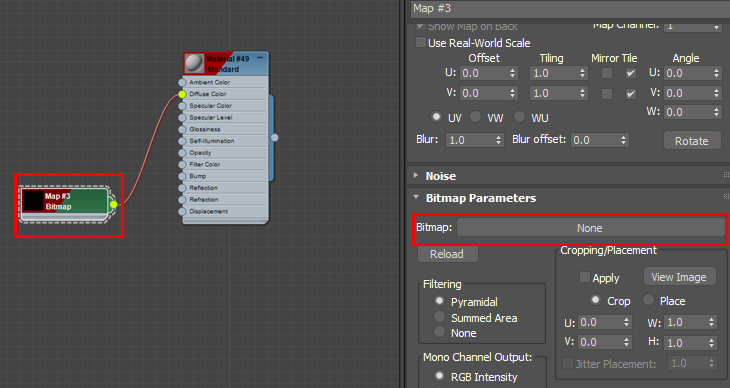This screenshot has height=388, width=730.
Task: Select the Crop radio button
Action: coord(595,300)
